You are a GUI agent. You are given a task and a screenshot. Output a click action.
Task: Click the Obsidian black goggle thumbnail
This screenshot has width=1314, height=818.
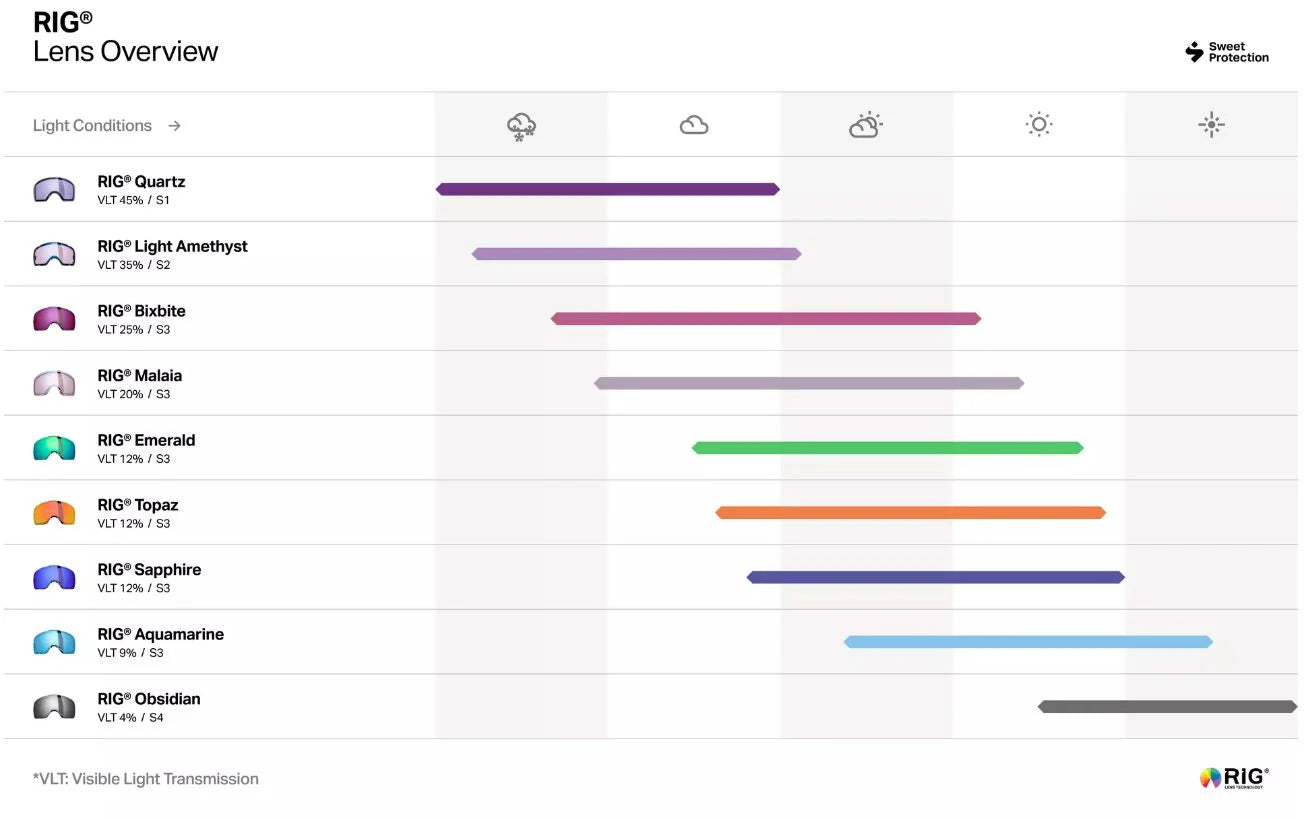click(x=54, y=707)
